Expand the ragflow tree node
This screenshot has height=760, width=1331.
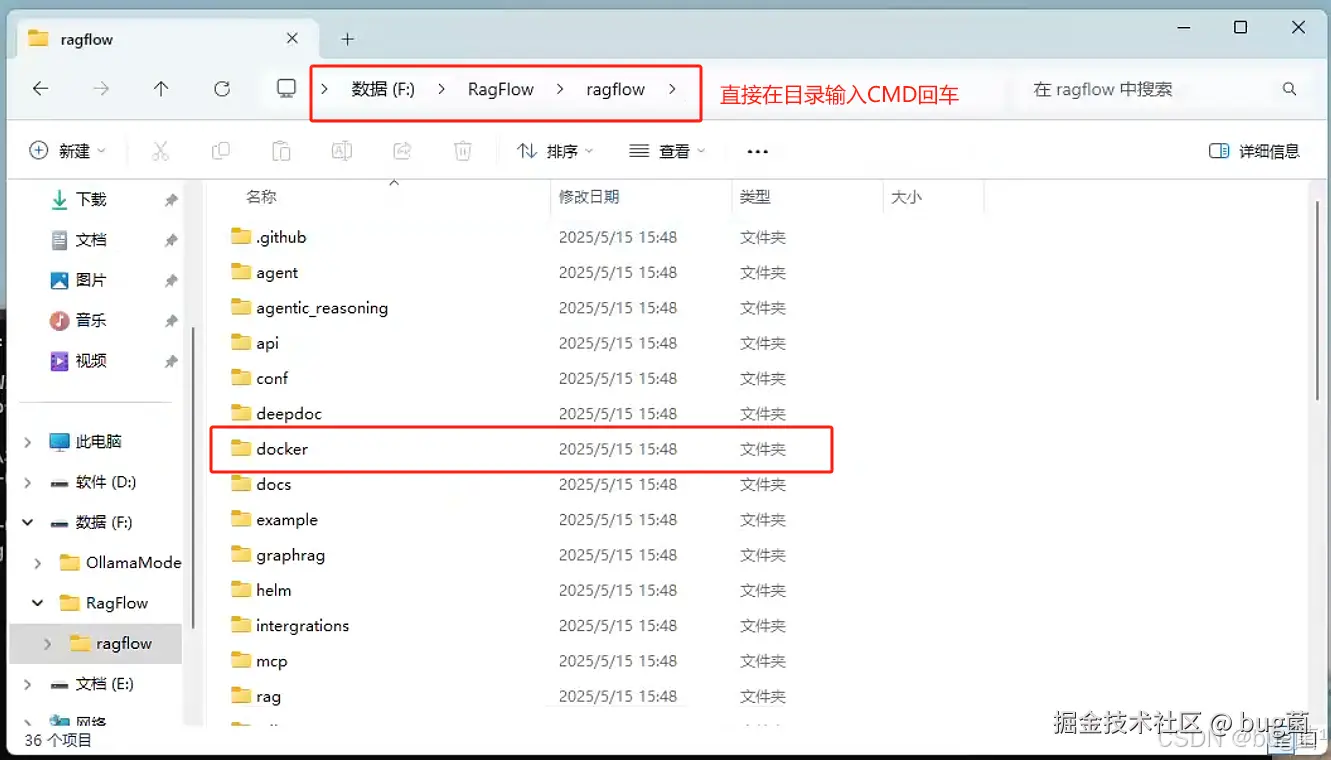point(48,644)
